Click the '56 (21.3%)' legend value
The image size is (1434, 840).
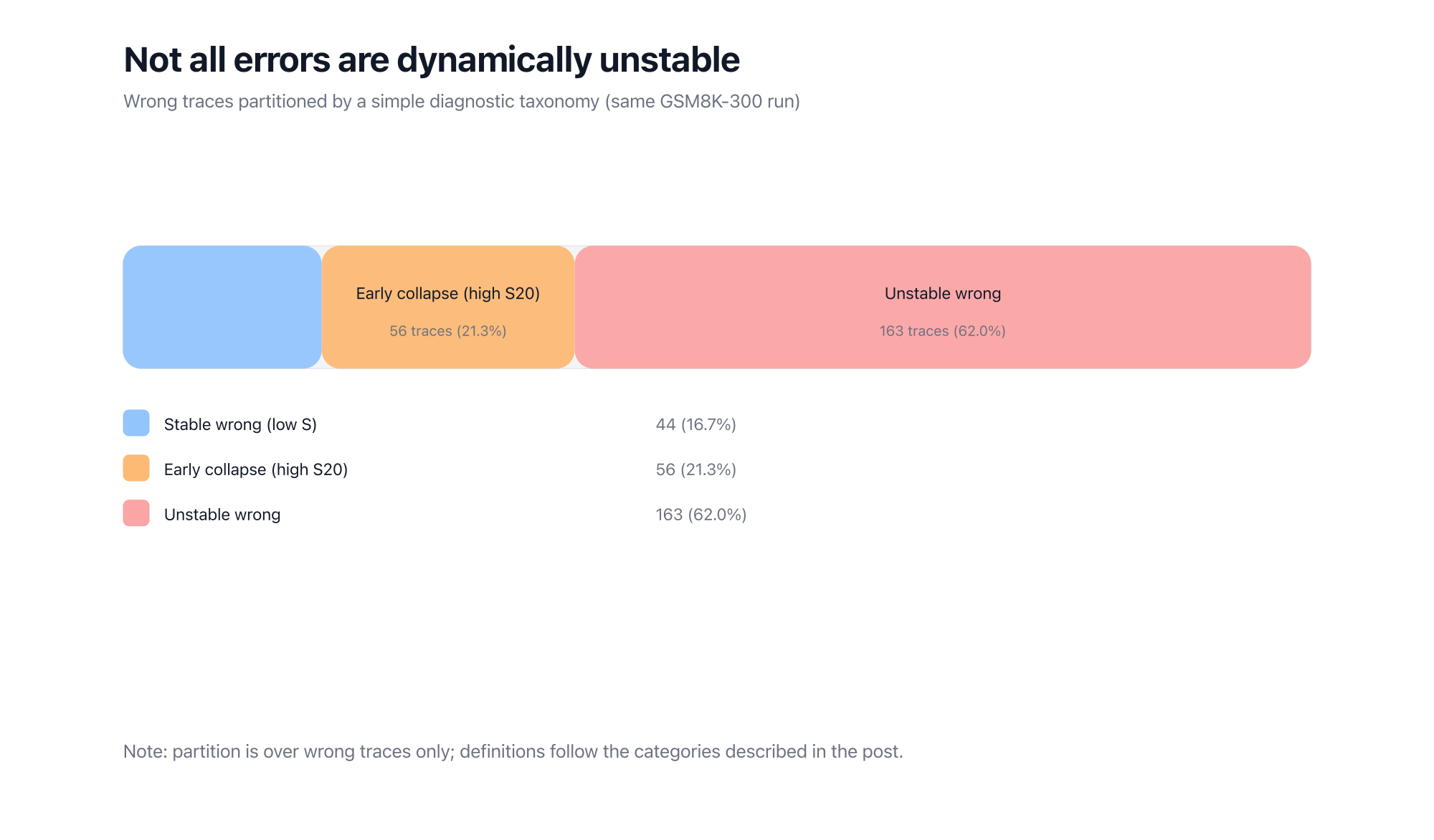(695, 469)
